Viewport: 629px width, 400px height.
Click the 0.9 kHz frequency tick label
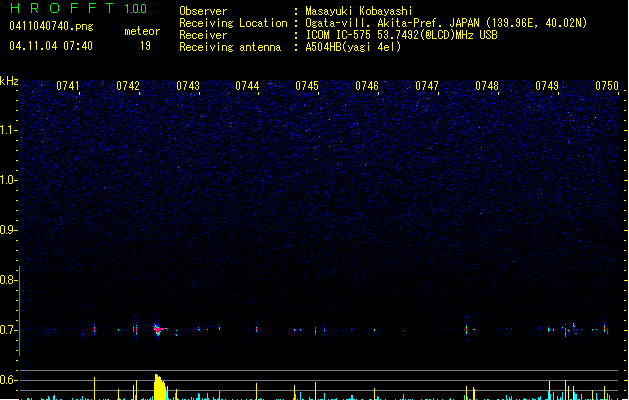pyautogui.click(x=9, y=230)
